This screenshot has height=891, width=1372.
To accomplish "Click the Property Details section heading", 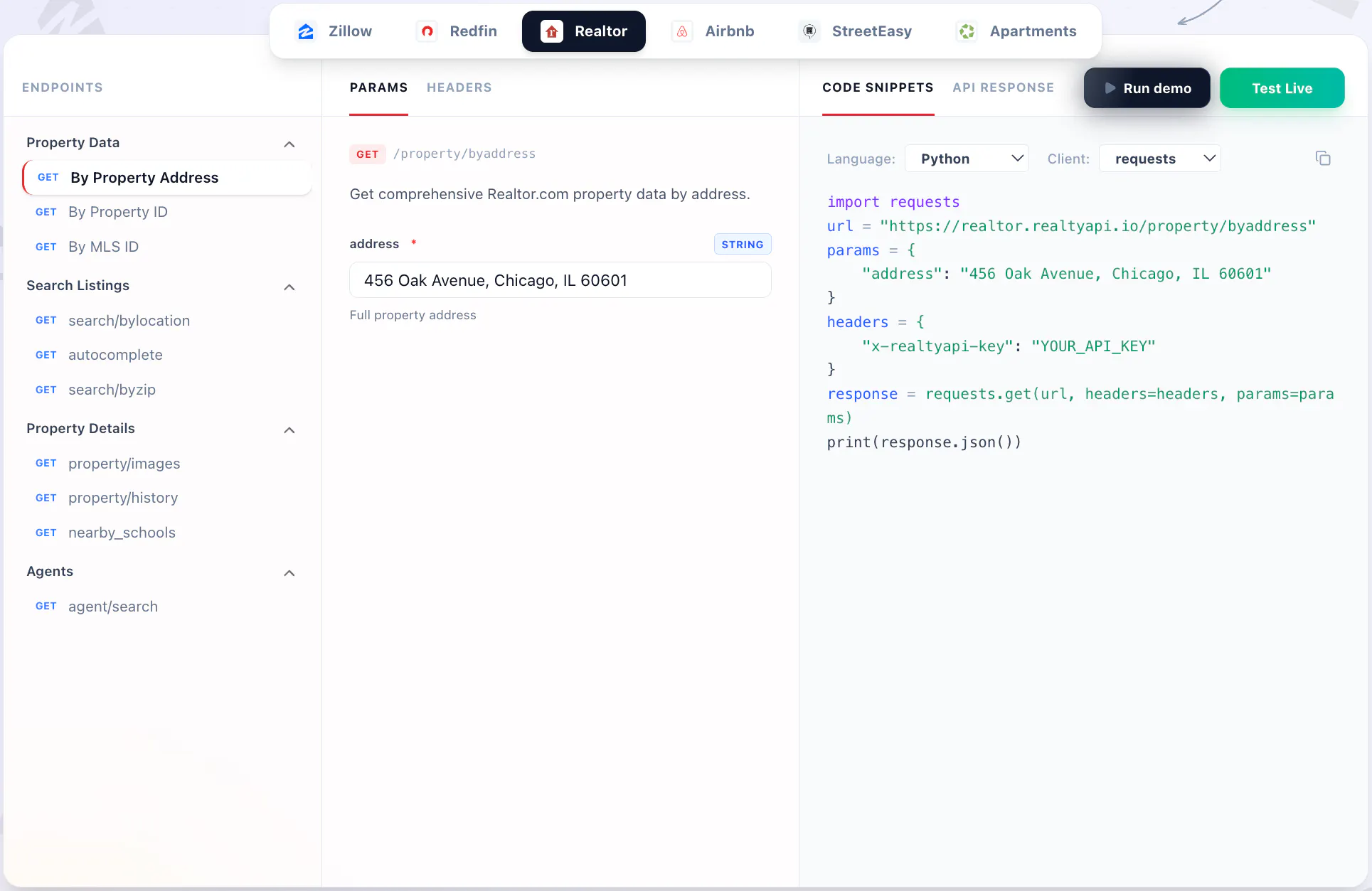I will tap(80, 428).
